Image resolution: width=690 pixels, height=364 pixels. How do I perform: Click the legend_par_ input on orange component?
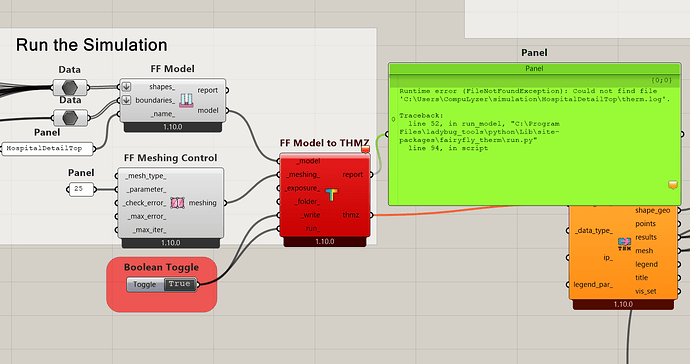[593, 285]
